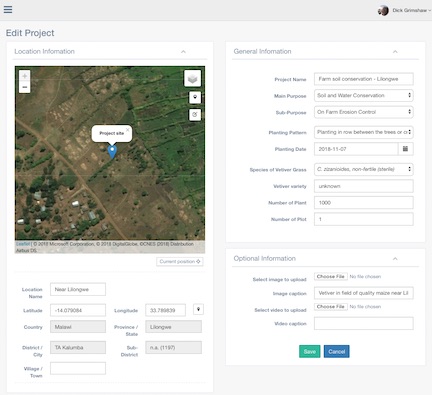This screenshot has height=395, width=432.
Task: Open the Sub-Purpose dropdown
Action: coord(364,112)
